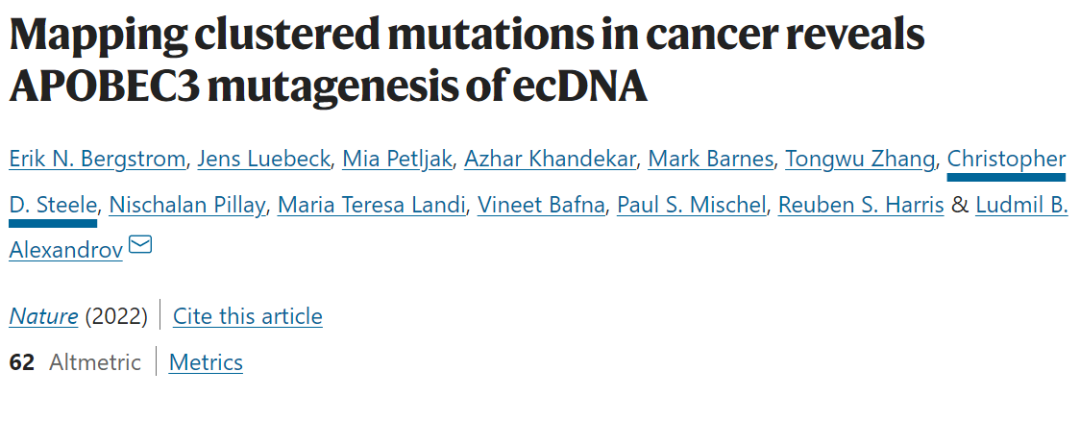Viewport: 1080px width, 421px height.
Task: Click author Vineet Bafna
Action: [540, 205]
